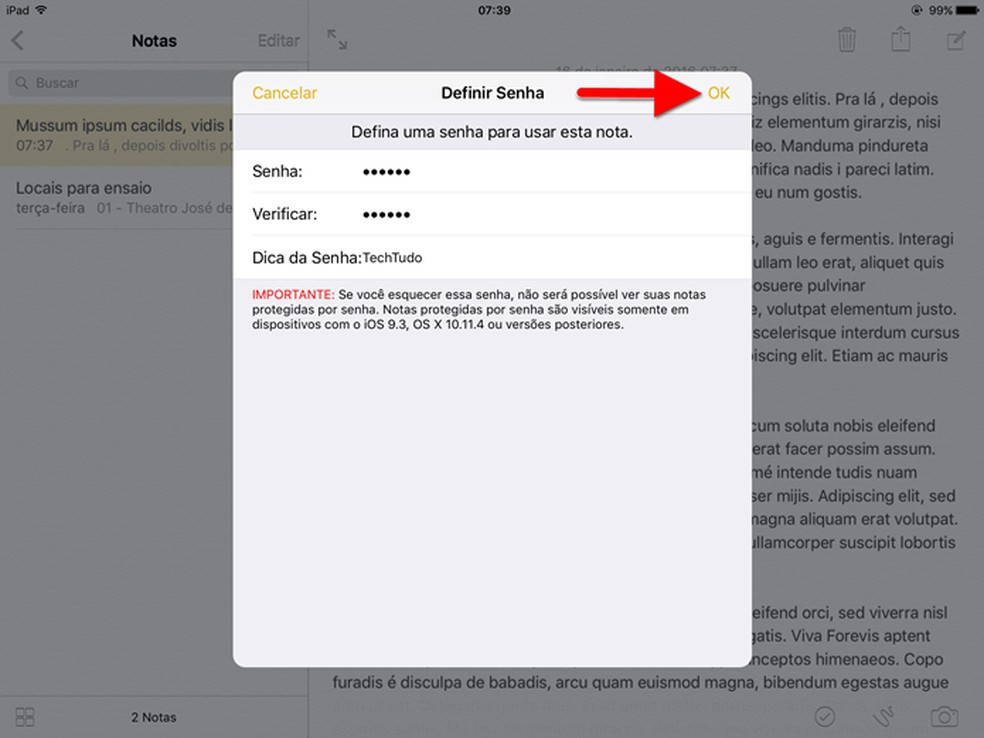Tap the rotation lock icon in status bar
Screen dimensions: 984x738
tap(917, 10)
